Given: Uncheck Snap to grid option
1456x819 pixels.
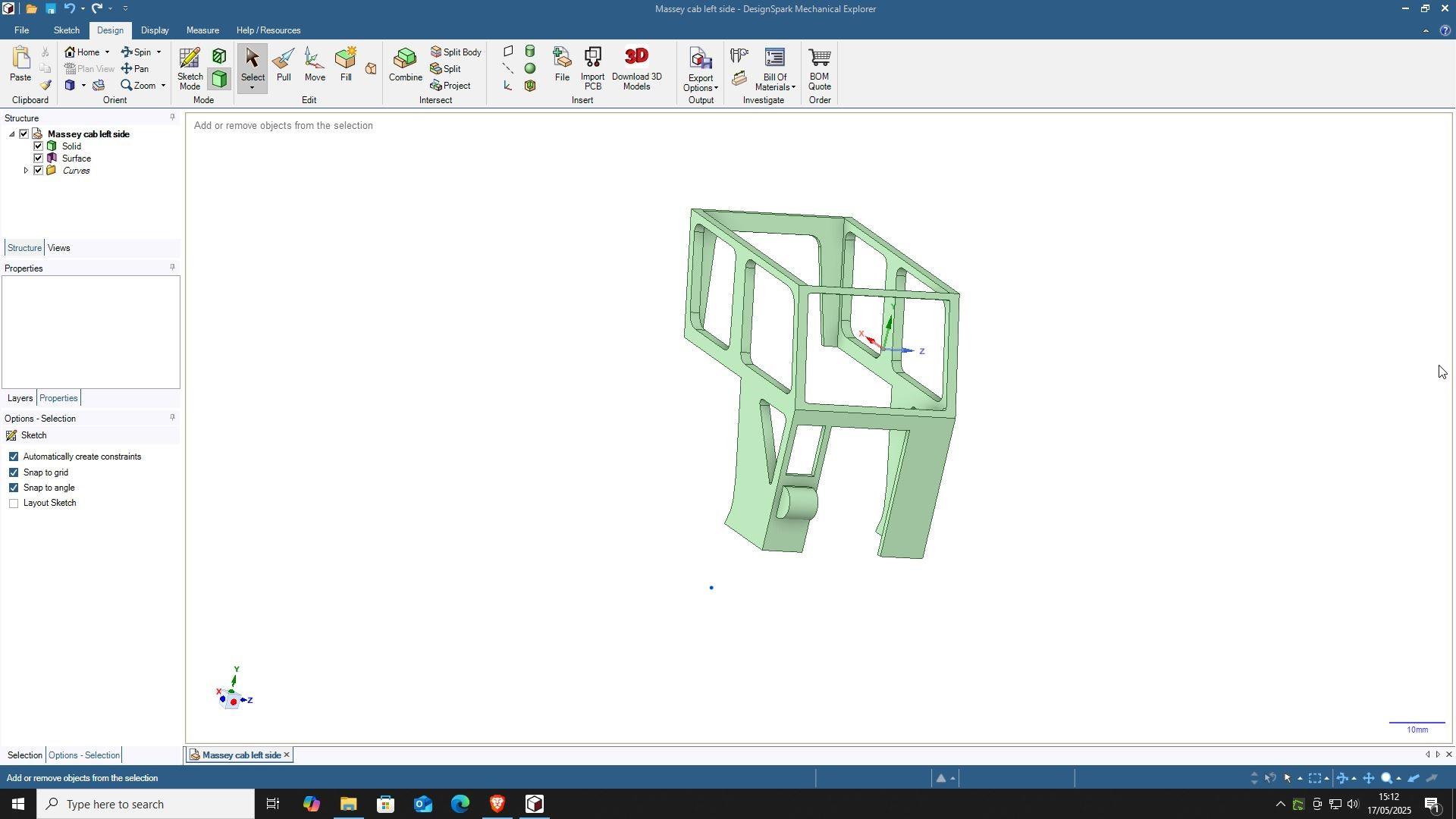Looking at the screenshot, I should click(14, 472).
